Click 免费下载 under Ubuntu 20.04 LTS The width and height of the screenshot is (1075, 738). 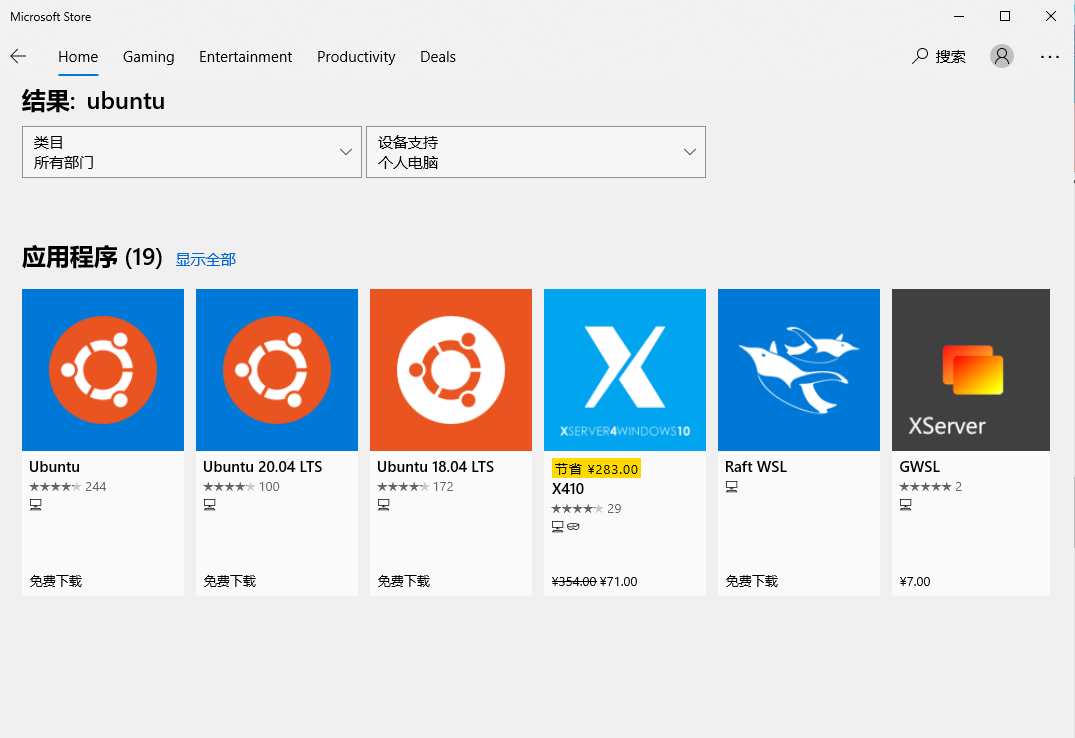click(x=230, y=582)
